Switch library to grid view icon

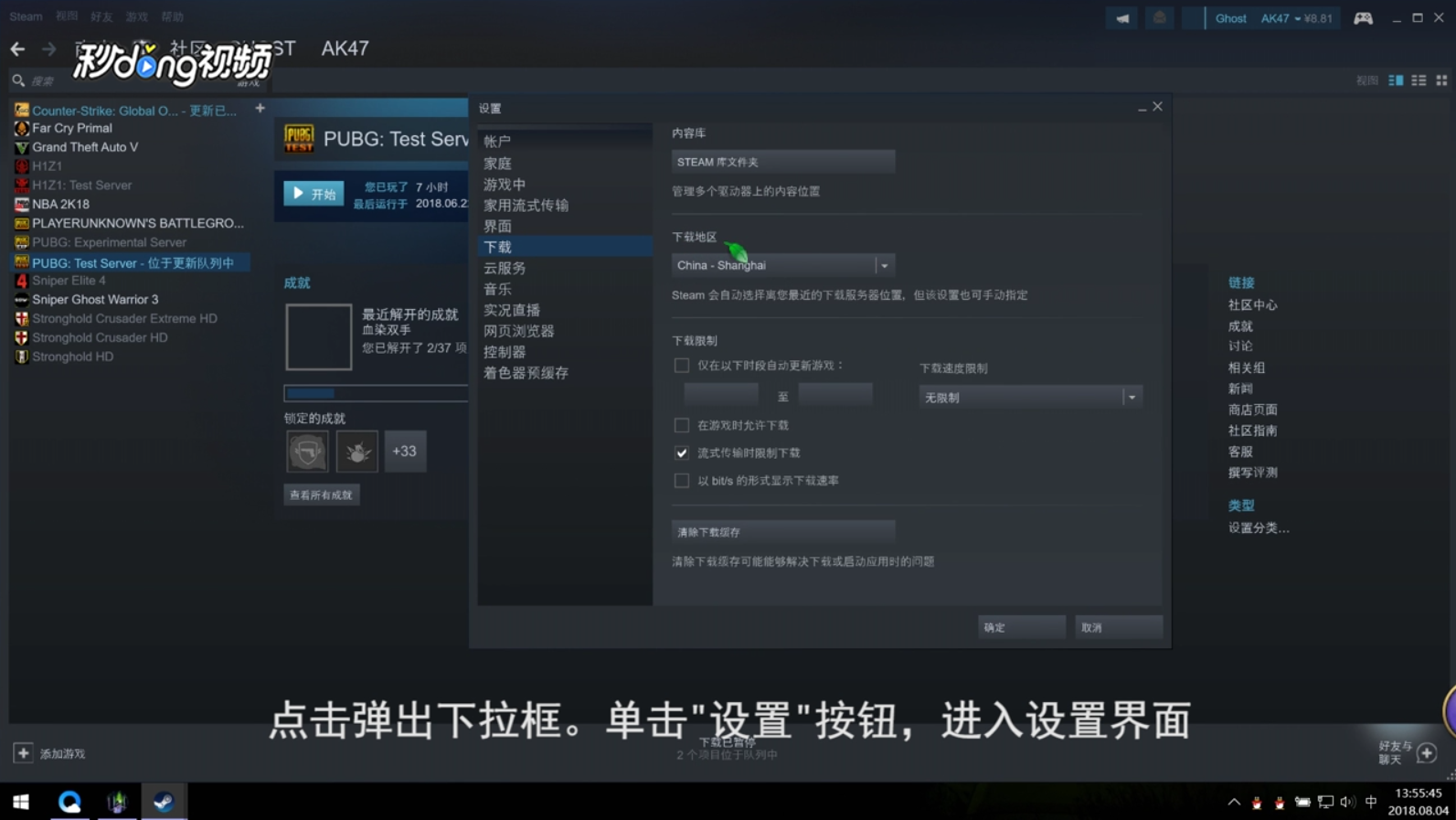pos(1441,80)
